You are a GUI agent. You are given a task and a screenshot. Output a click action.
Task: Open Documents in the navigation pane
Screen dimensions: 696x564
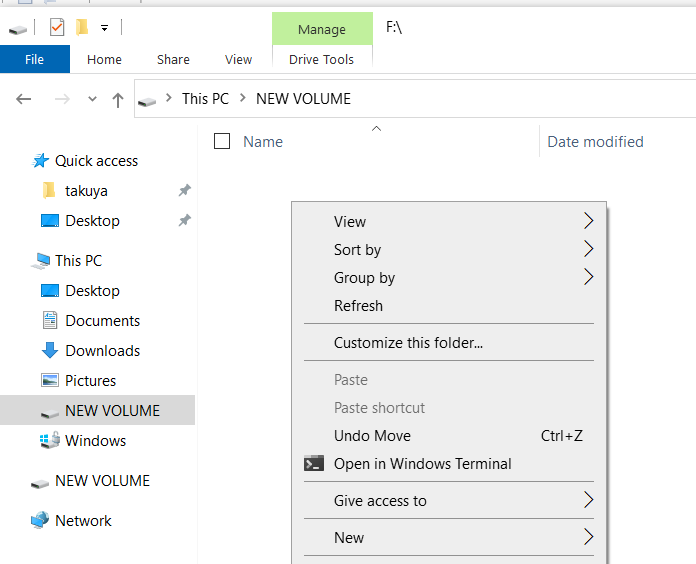tap(102, 321)
